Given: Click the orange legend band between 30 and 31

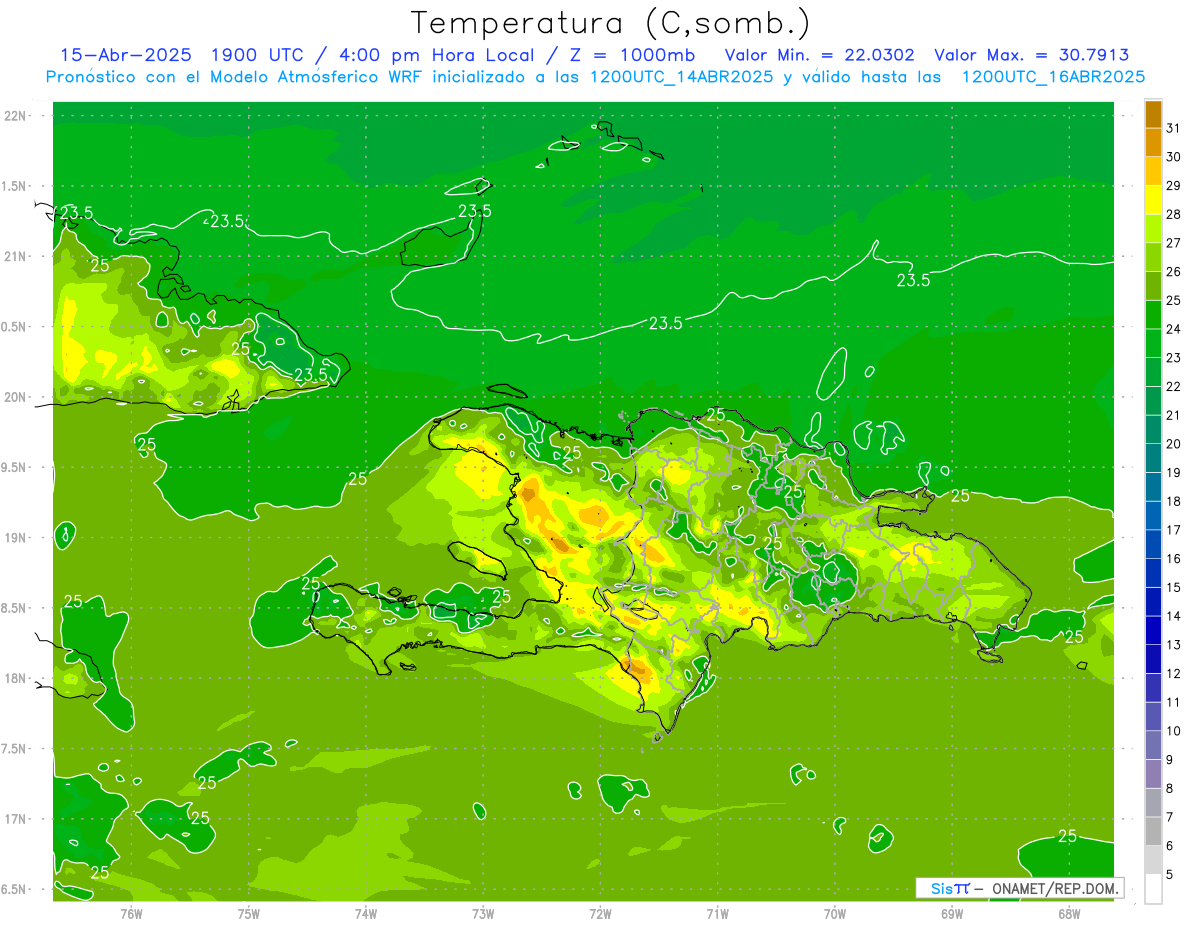Looking at the screenshot, I should coord(1153,142).
